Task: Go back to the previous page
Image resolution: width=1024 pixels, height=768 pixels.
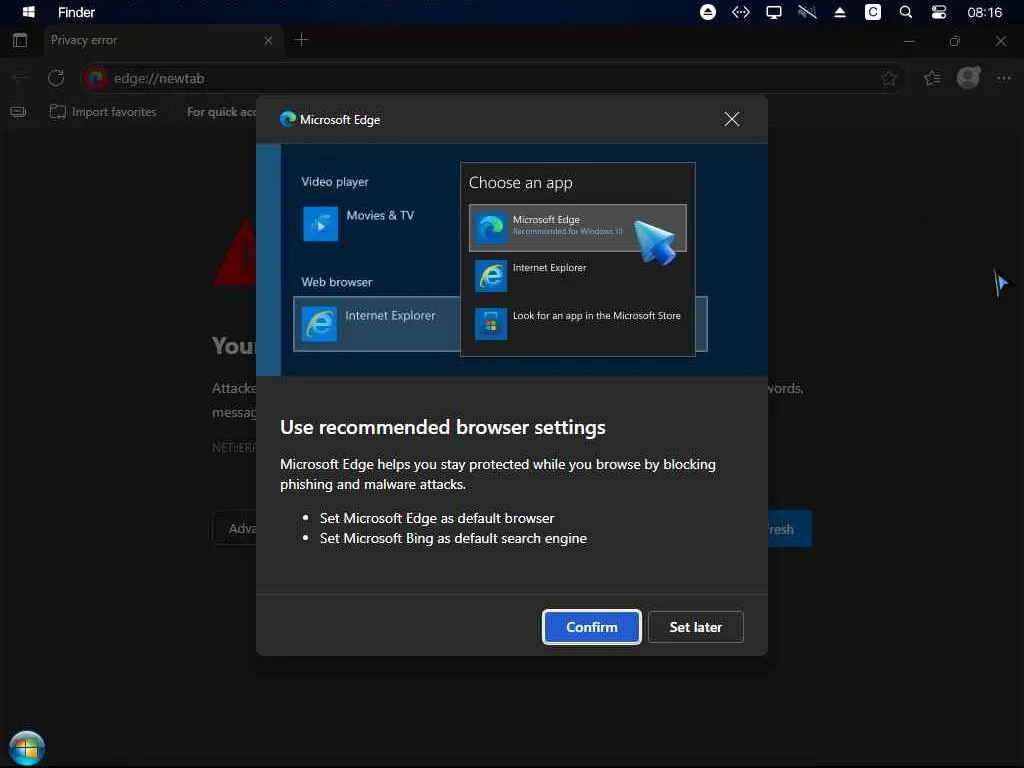Action: coord(20,78)
